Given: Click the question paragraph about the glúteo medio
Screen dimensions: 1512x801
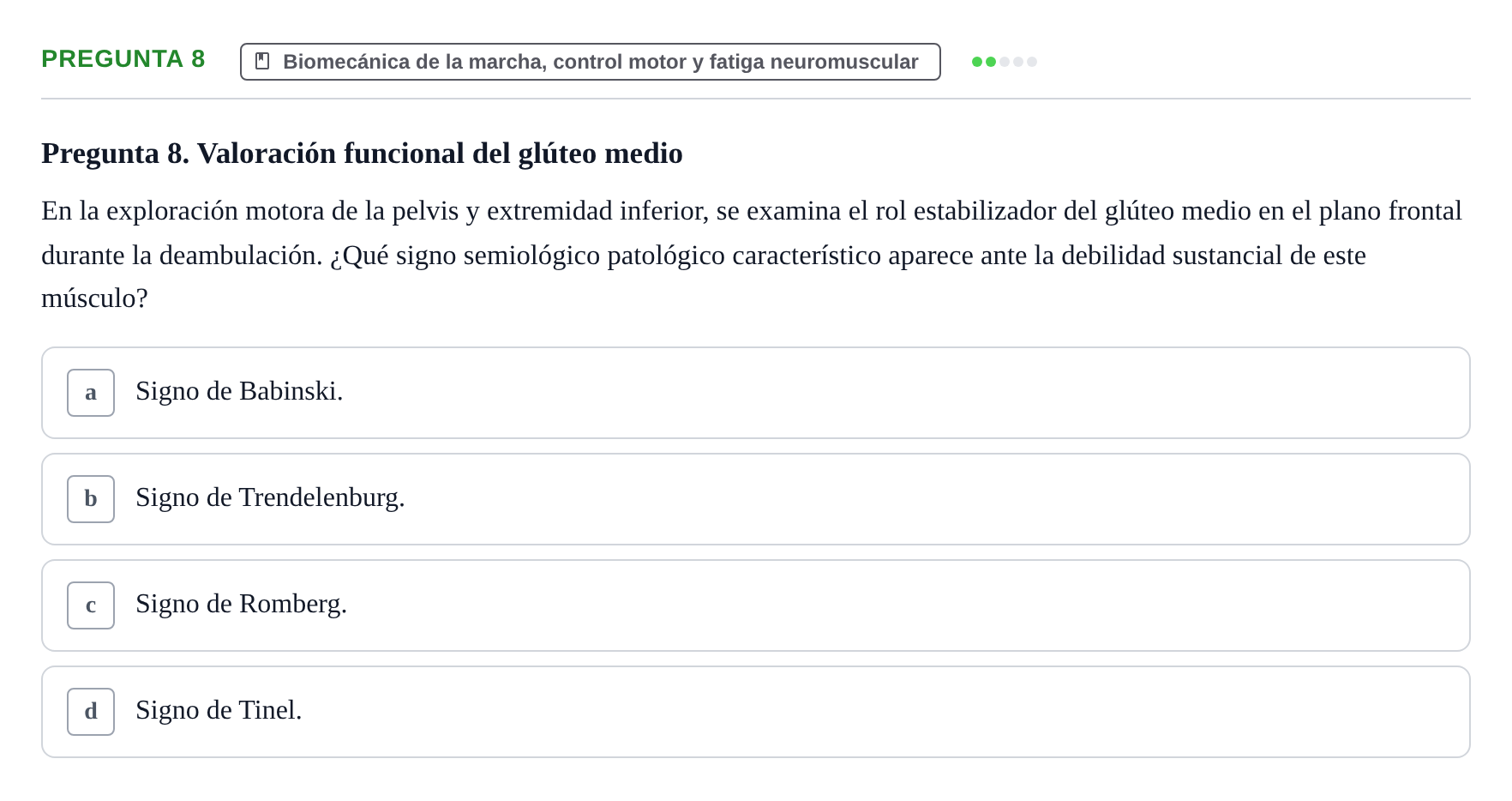Looking at the screenshot, I should pos(752,255).
